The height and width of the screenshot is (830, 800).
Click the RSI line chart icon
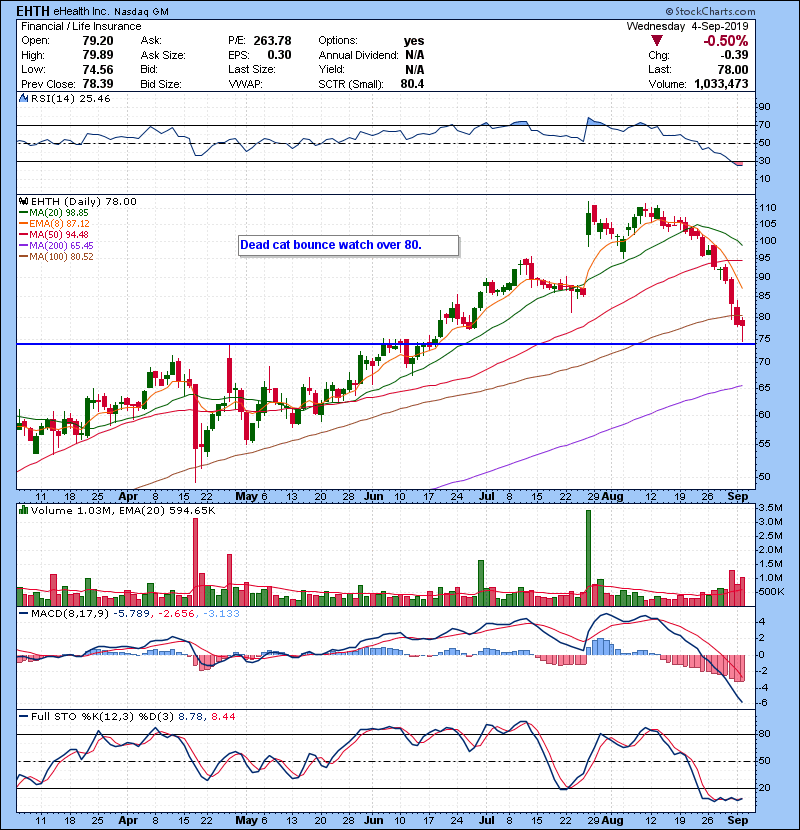point(23,98)
